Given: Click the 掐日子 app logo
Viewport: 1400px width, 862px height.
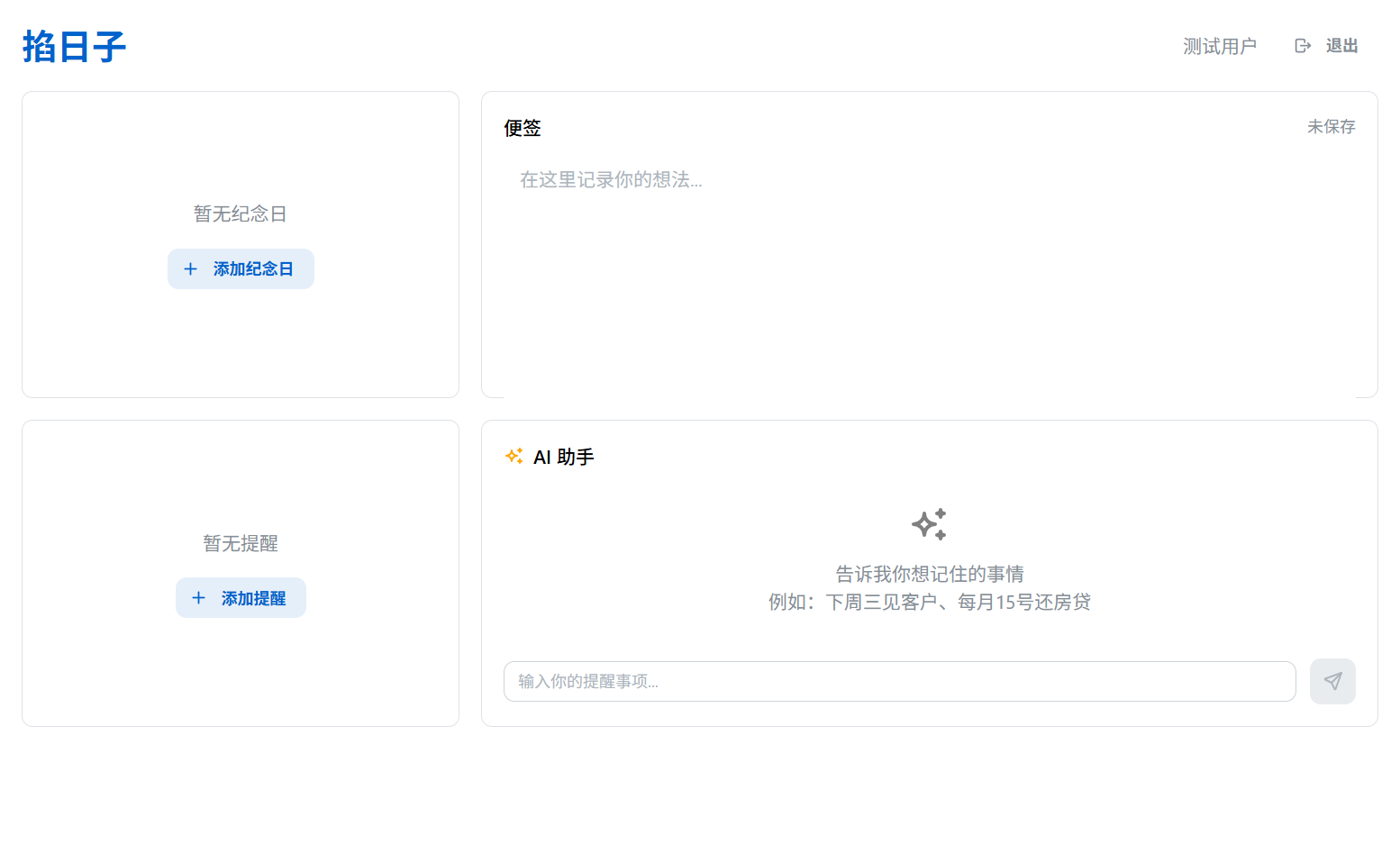Looking at the screenshot, I should tap(74, 47).
